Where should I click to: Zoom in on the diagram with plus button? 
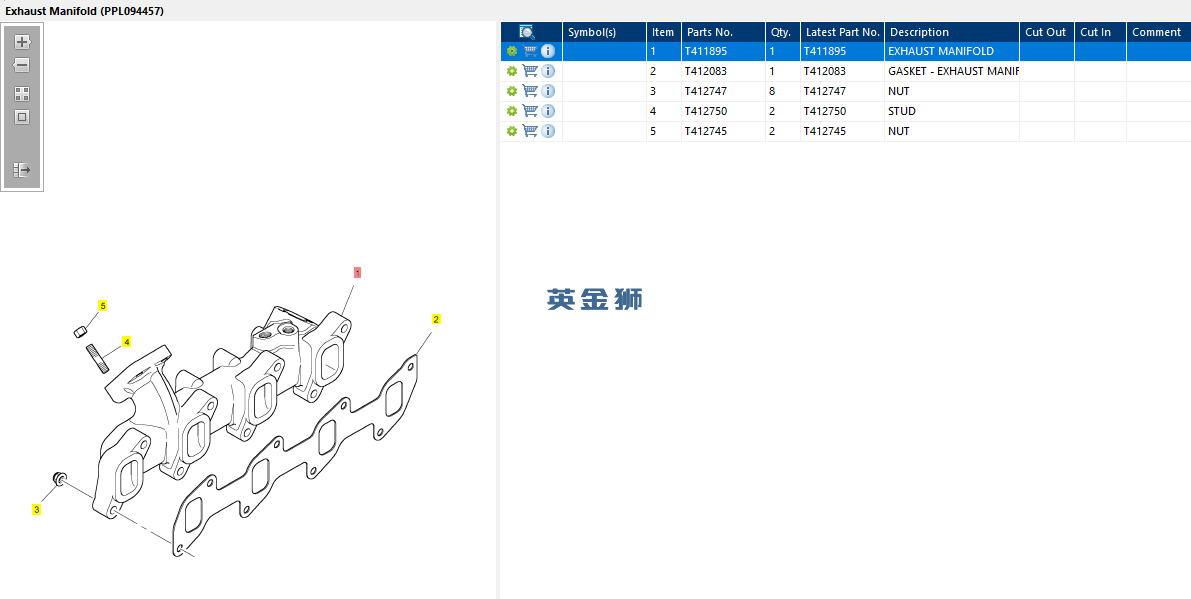click(22, 42)
